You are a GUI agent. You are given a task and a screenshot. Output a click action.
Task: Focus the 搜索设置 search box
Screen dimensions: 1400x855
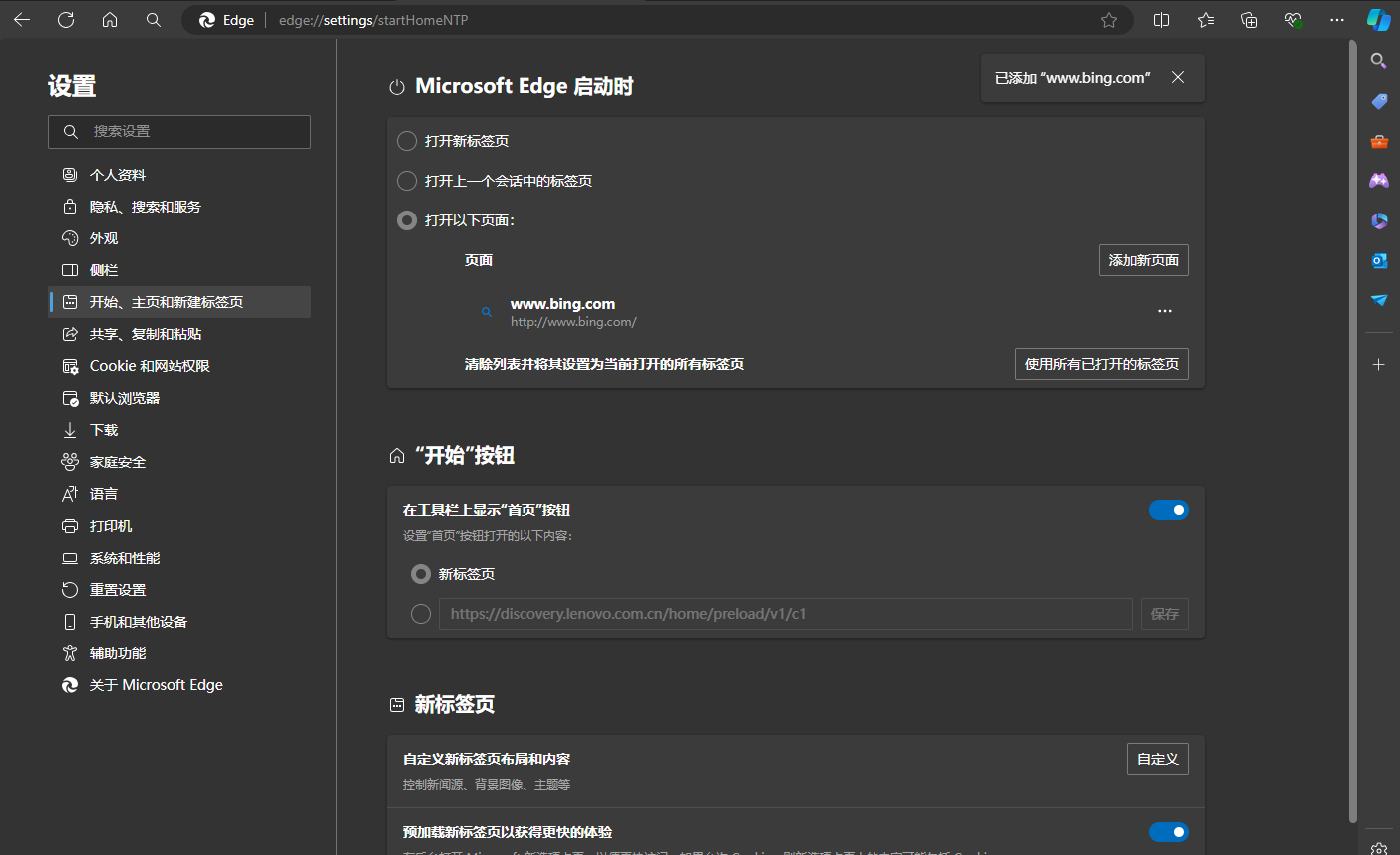coord(179,132)
